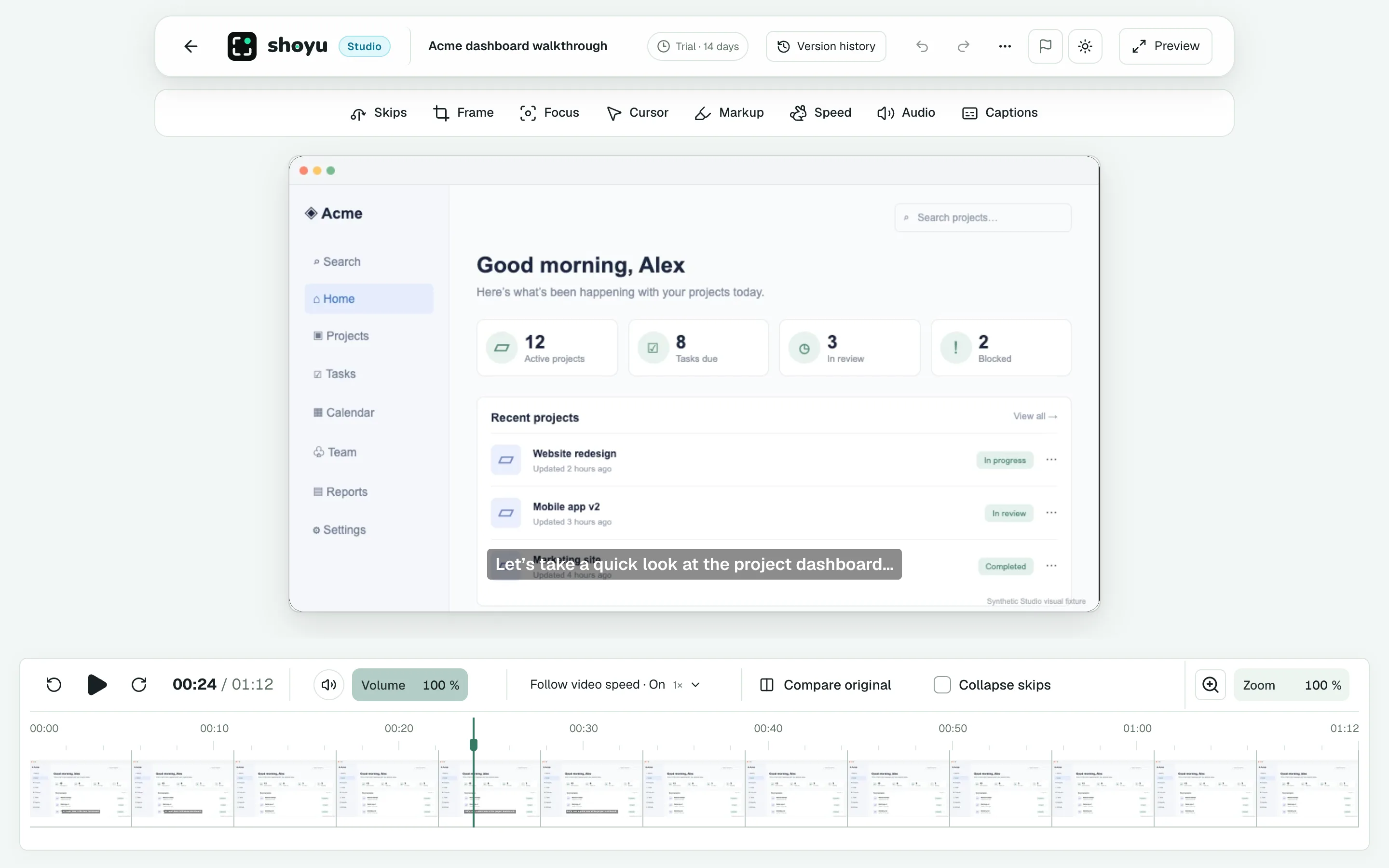Click the clockwise replay-forward icon
1389x868 pixels.
coord(139,684)
